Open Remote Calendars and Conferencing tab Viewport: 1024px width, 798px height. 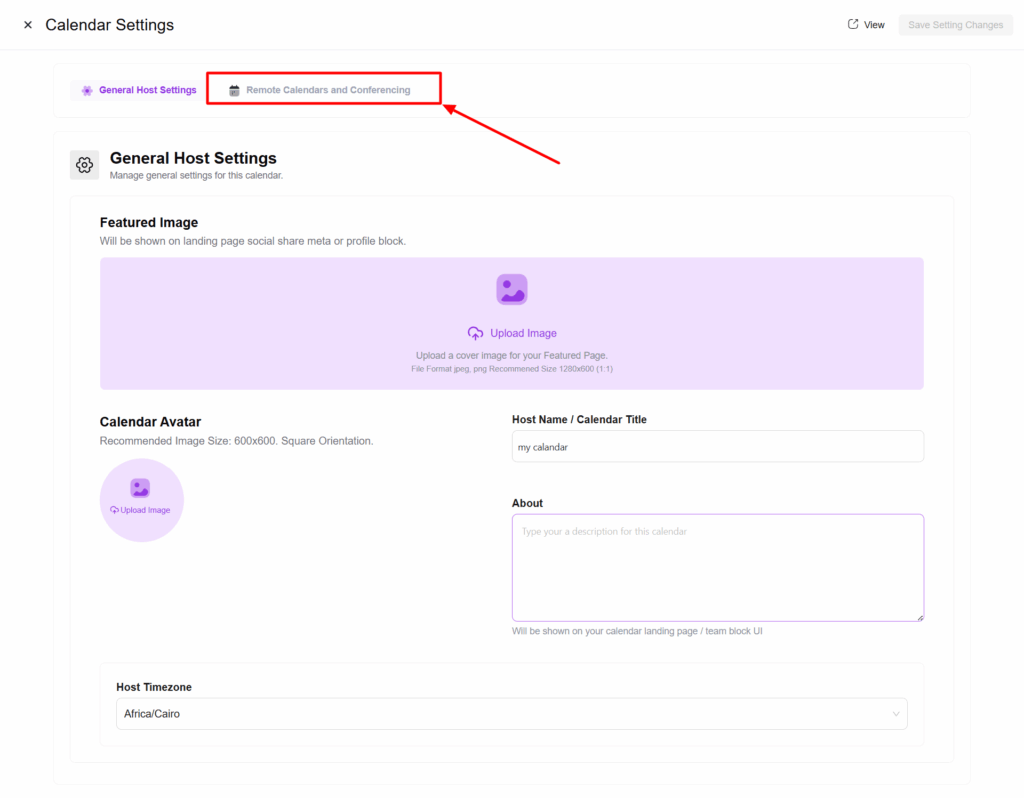(x=328, y=90)
